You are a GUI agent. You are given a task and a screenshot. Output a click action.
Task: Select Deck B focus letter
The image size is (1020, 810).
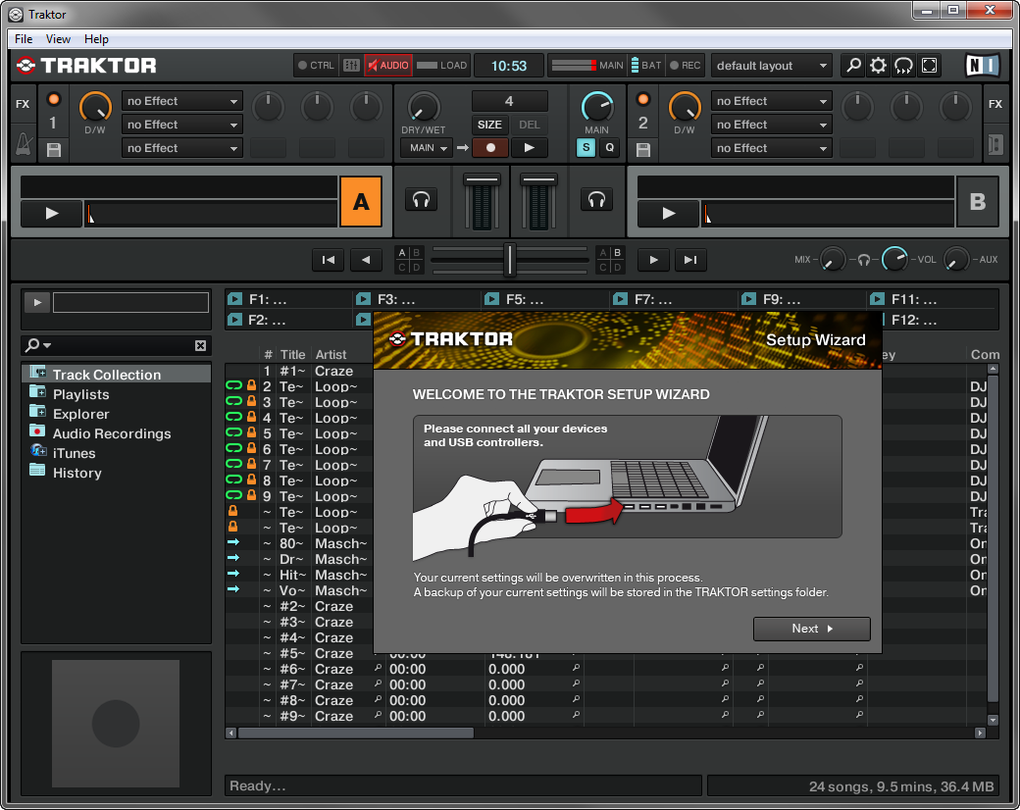977,202
